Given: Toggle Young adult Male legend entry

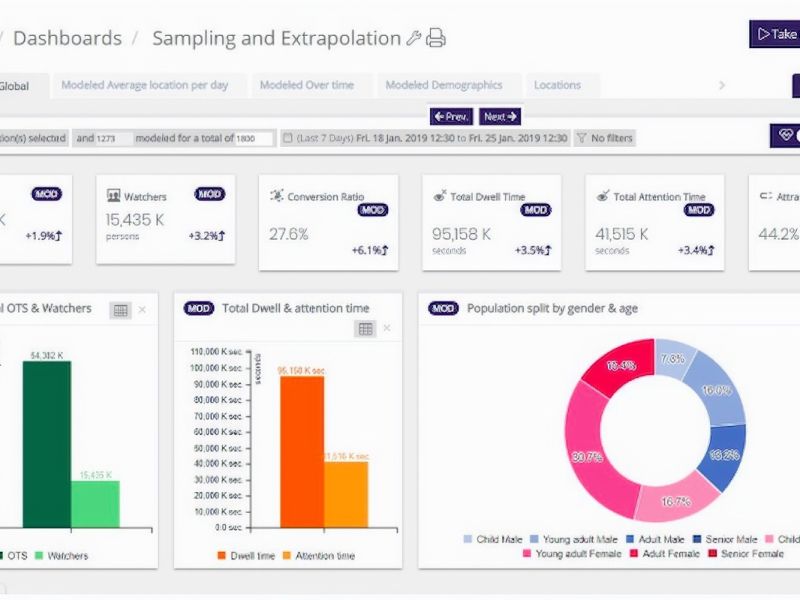Looking at the screenshot, I should pyautogui.click(x=574, y=539).
